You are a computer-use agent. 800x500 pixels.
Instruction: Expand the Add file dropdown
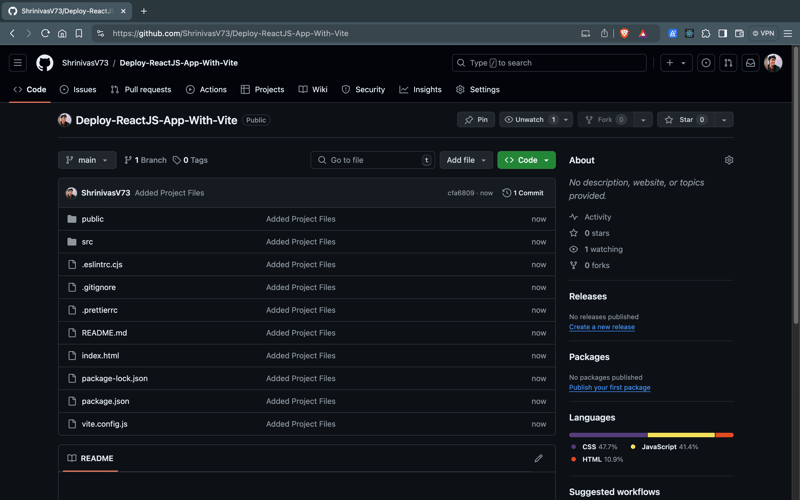(466, 160)
